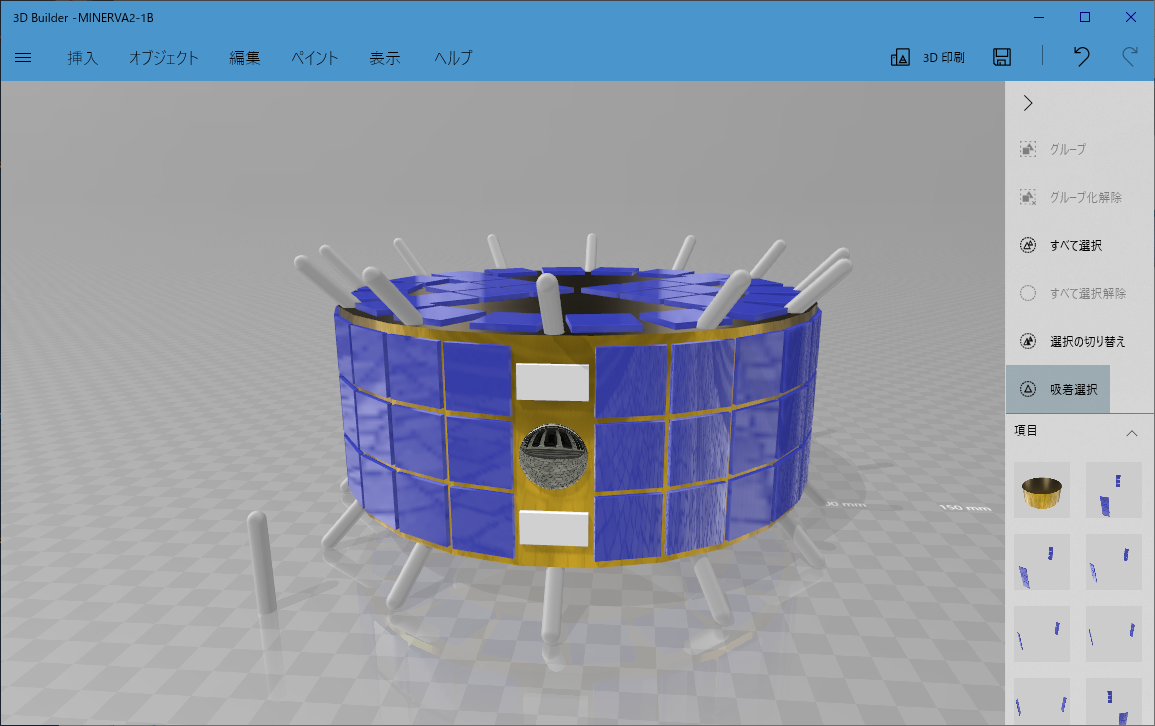The width and height of the screenshot is (1155, 726).
Task: Toggle 吸着選択 snap selection mode
Action: click(x=1058, y=389)
